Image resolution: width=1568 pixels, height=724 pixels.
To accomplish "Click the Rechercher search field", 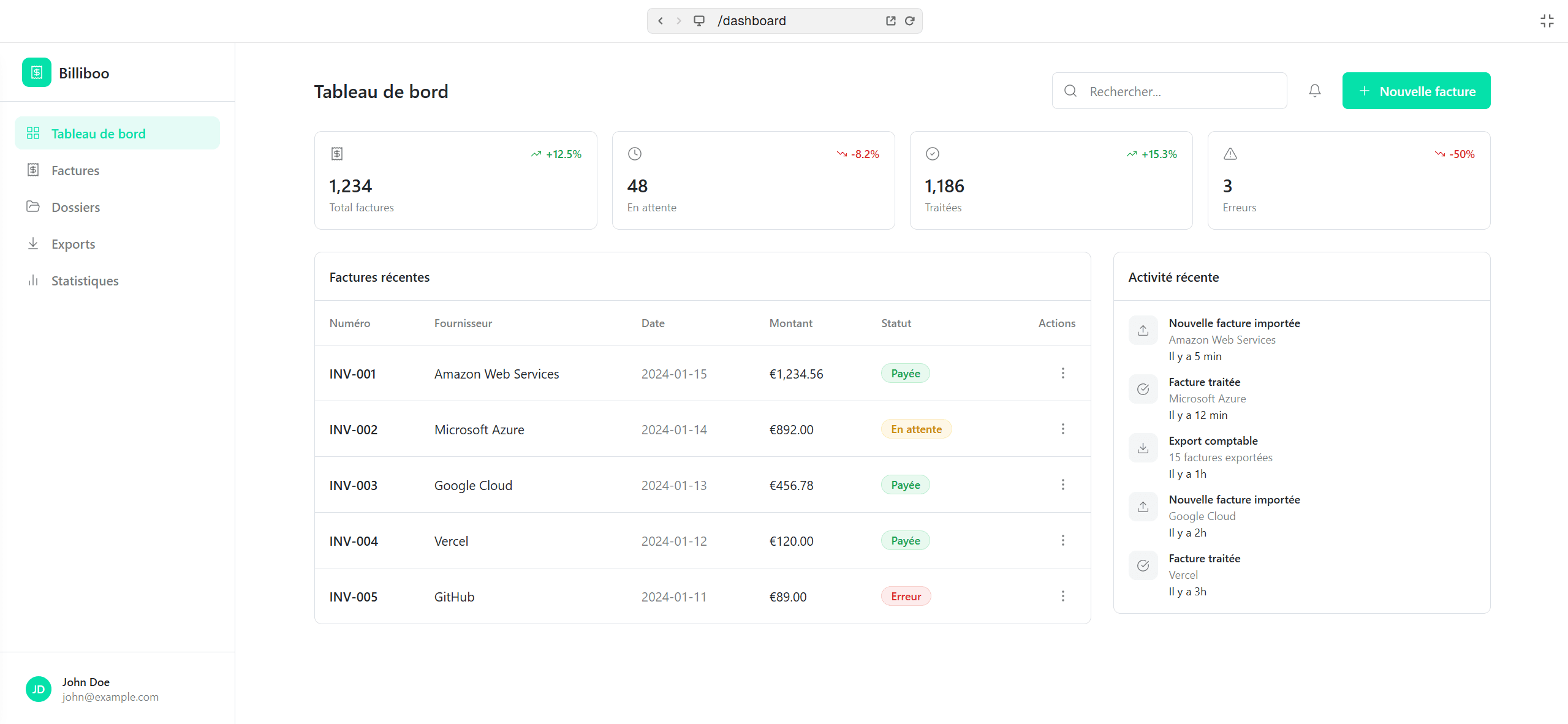I will pos(1168,91).
